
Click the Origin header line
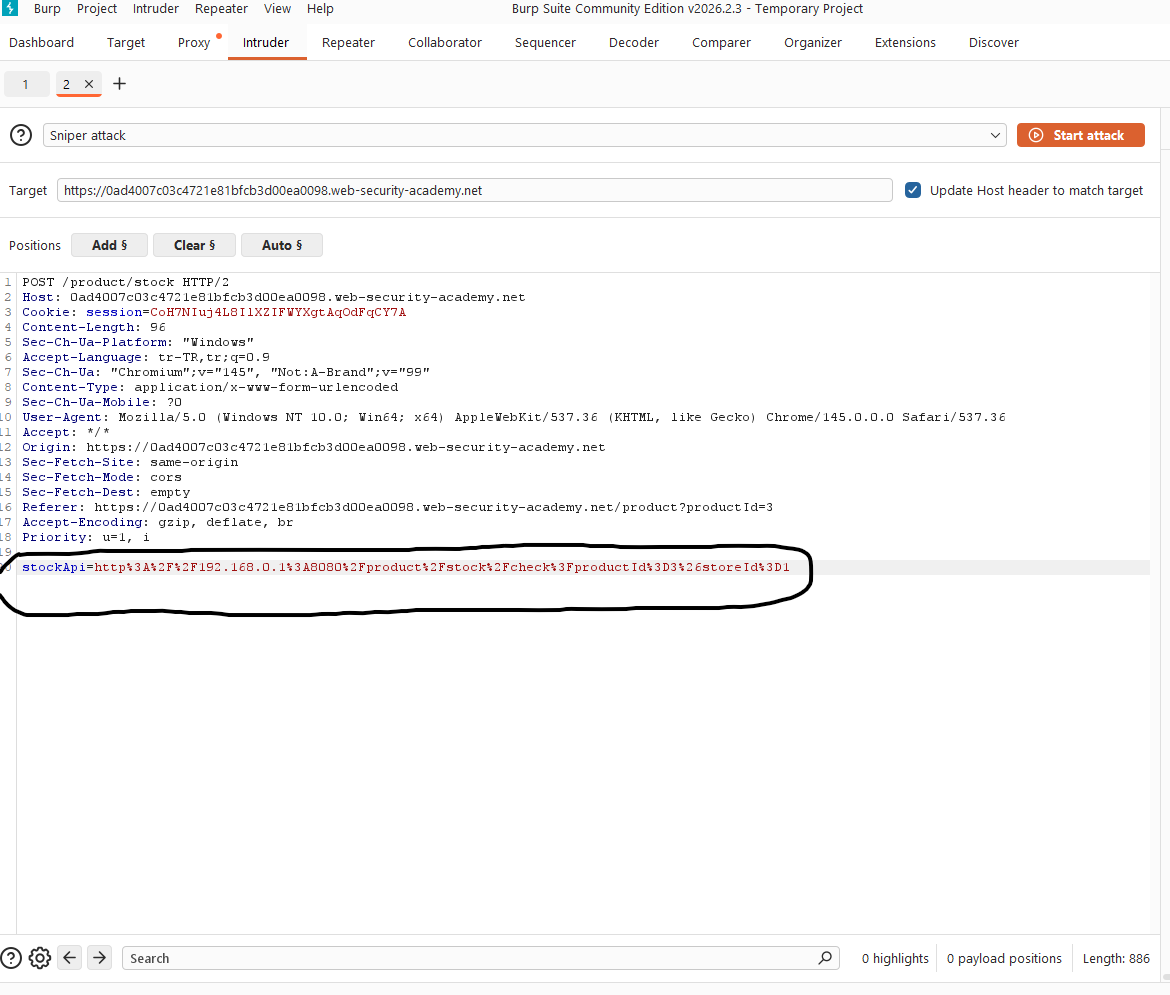point(313,447)
